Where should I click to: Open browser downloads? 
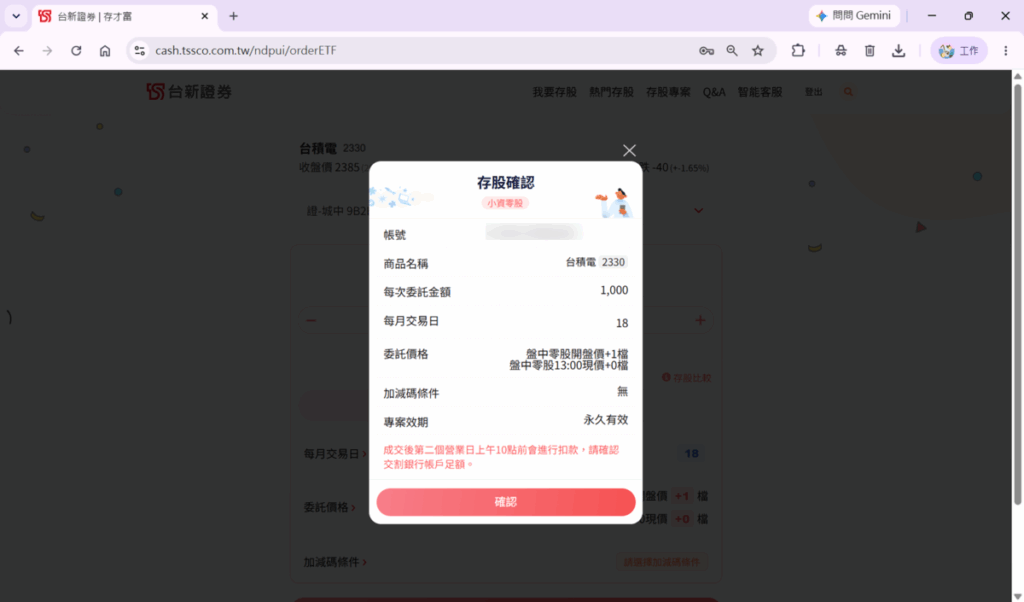pos(899,50)
